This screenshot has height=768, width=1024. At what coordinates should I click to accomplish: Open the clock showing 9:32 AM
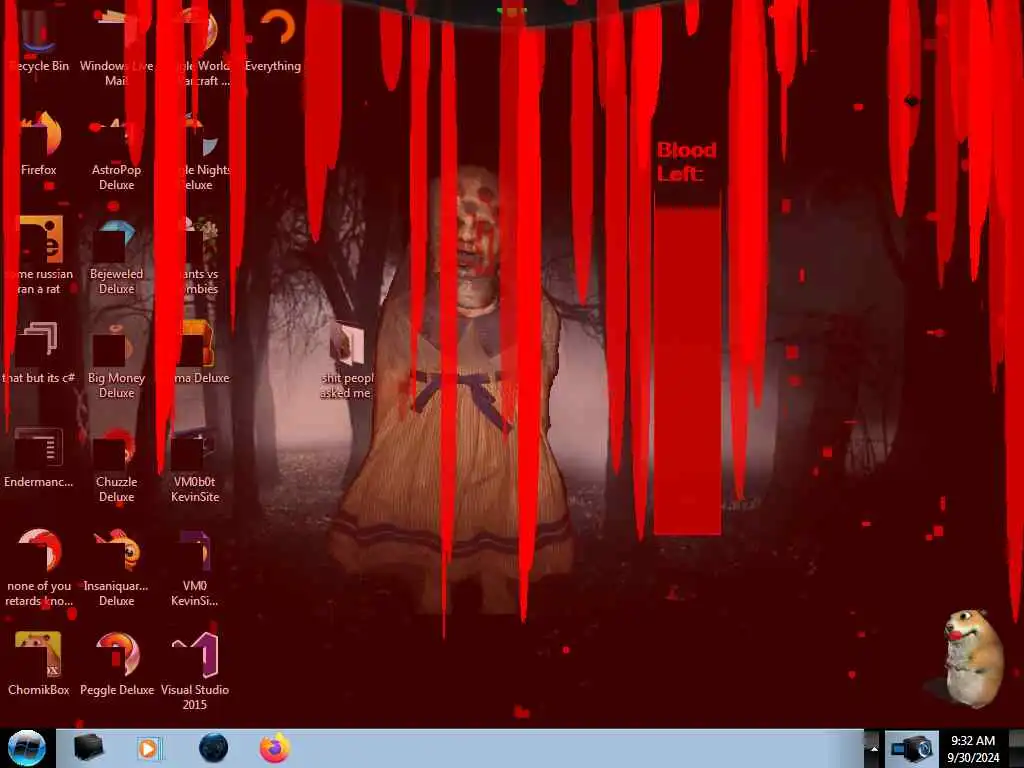(973, 748)
